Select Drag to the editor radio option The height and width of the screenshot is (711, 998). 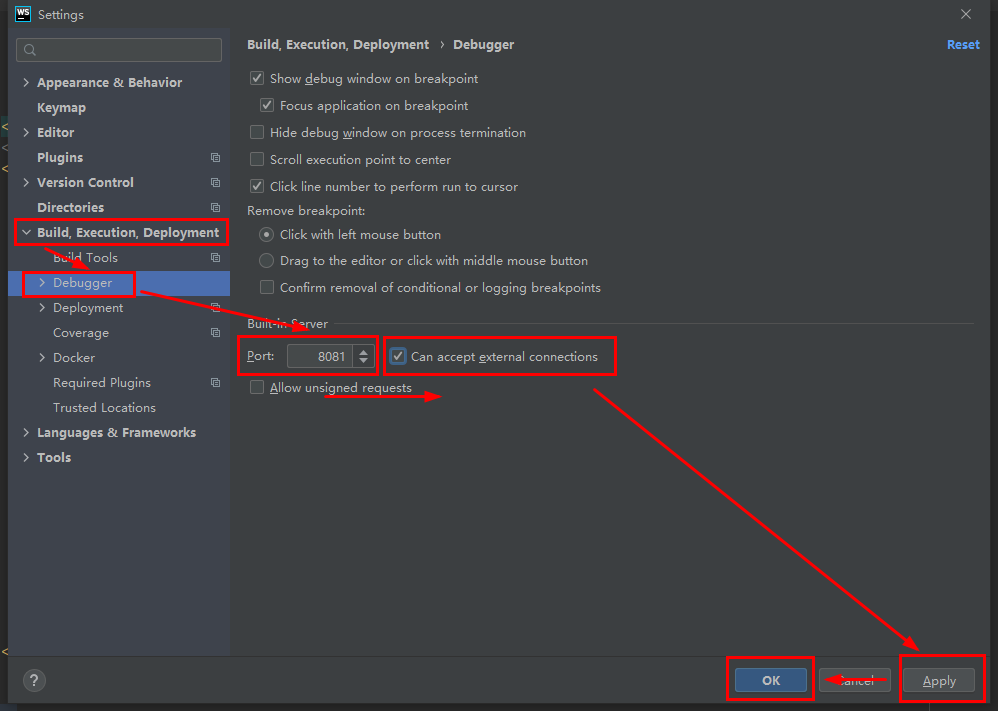point(266,260)
